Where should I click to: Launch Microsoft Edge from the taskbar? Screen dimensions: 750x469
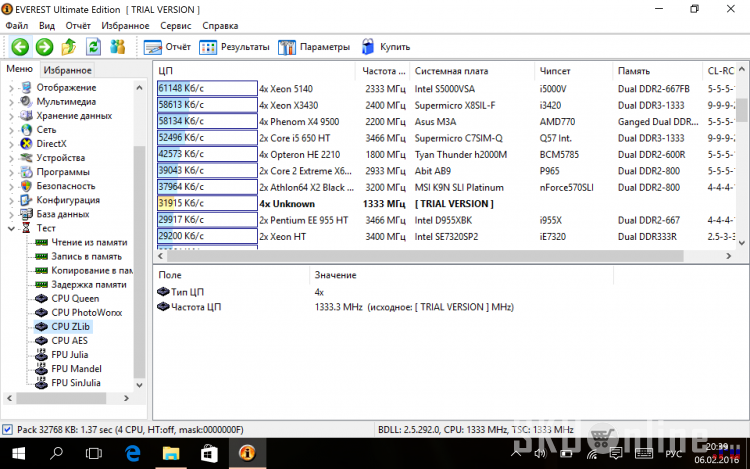point(132,453)
